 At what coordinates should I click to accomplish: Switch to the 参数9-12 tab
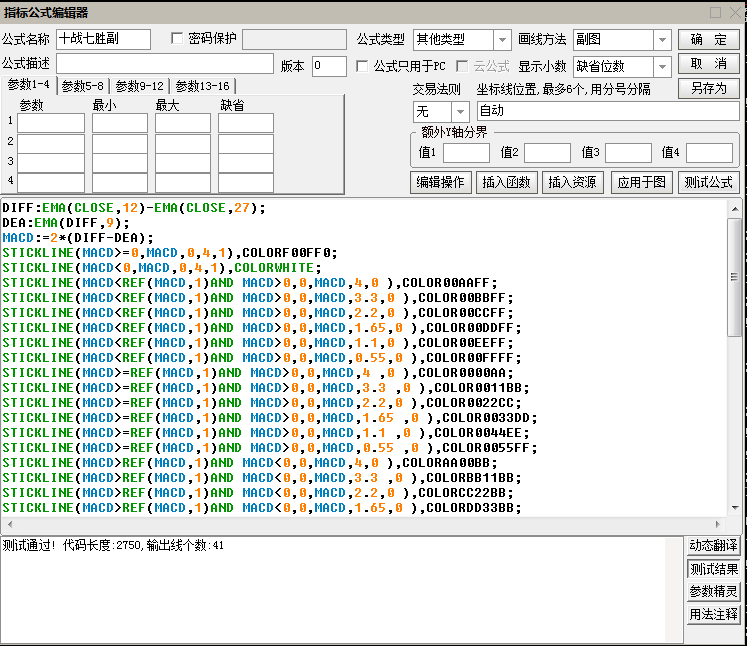tap(140, 86)
